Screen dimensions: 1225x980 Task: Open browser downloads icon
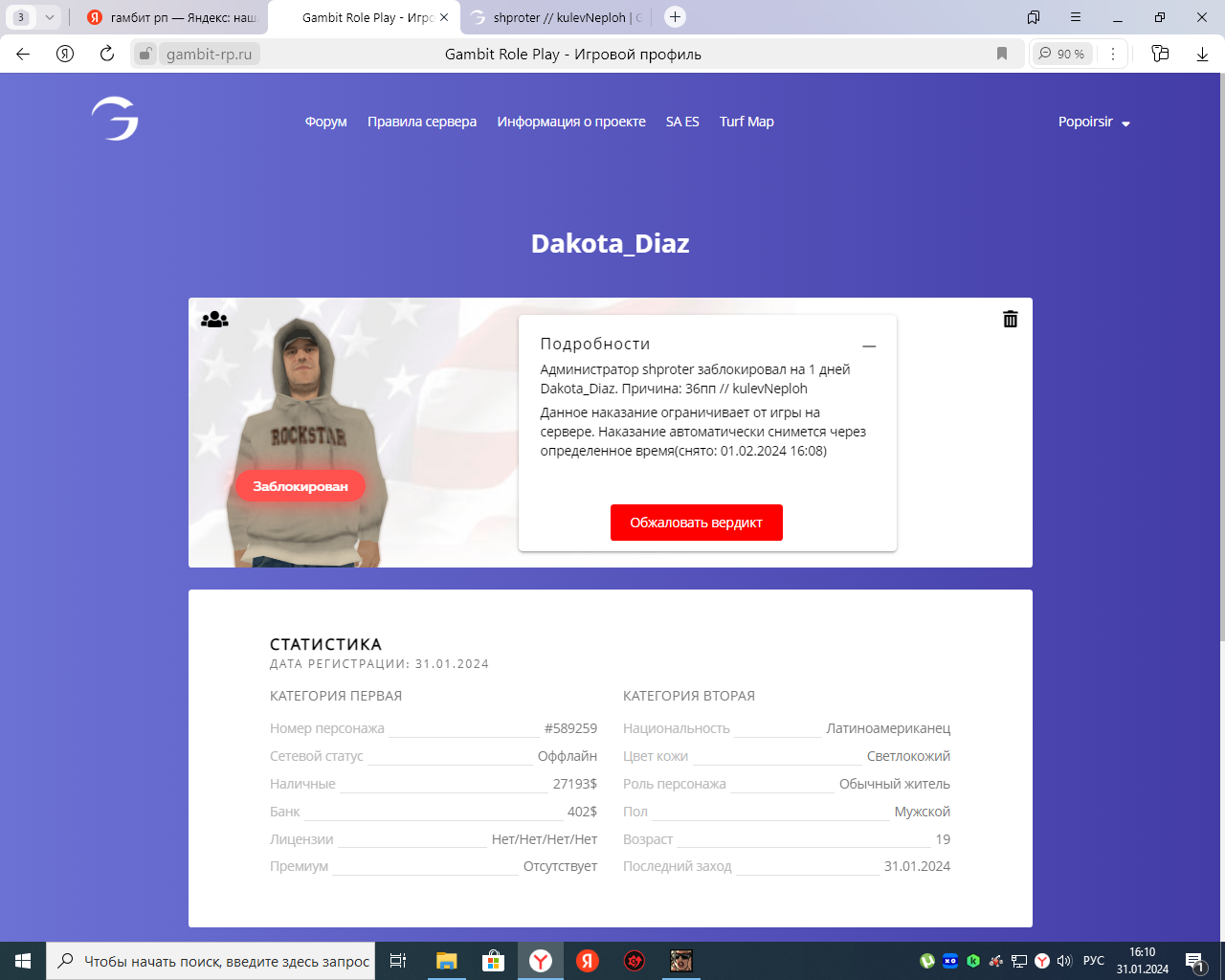(x=1202, y=54)
